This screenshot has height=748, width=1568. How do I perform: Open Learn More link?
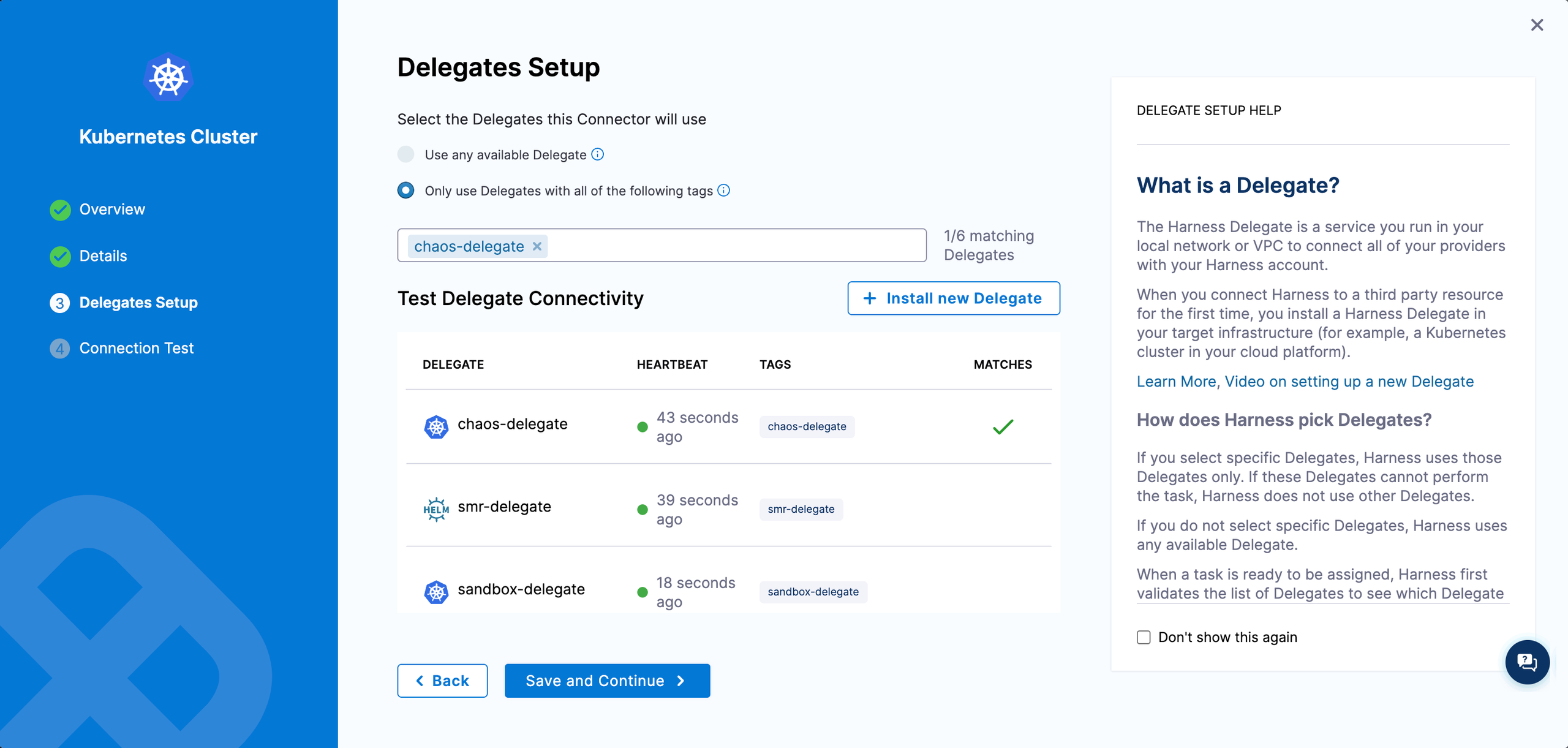tap(1176, 381)
